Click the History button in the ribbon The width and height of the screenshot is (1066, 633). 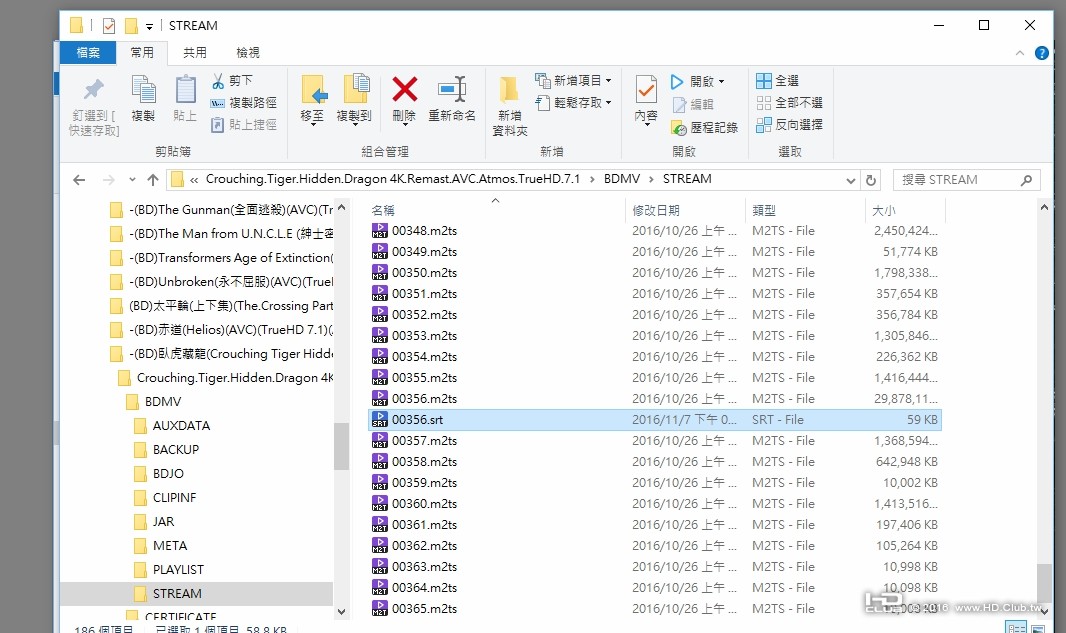(x=704, y=127)
